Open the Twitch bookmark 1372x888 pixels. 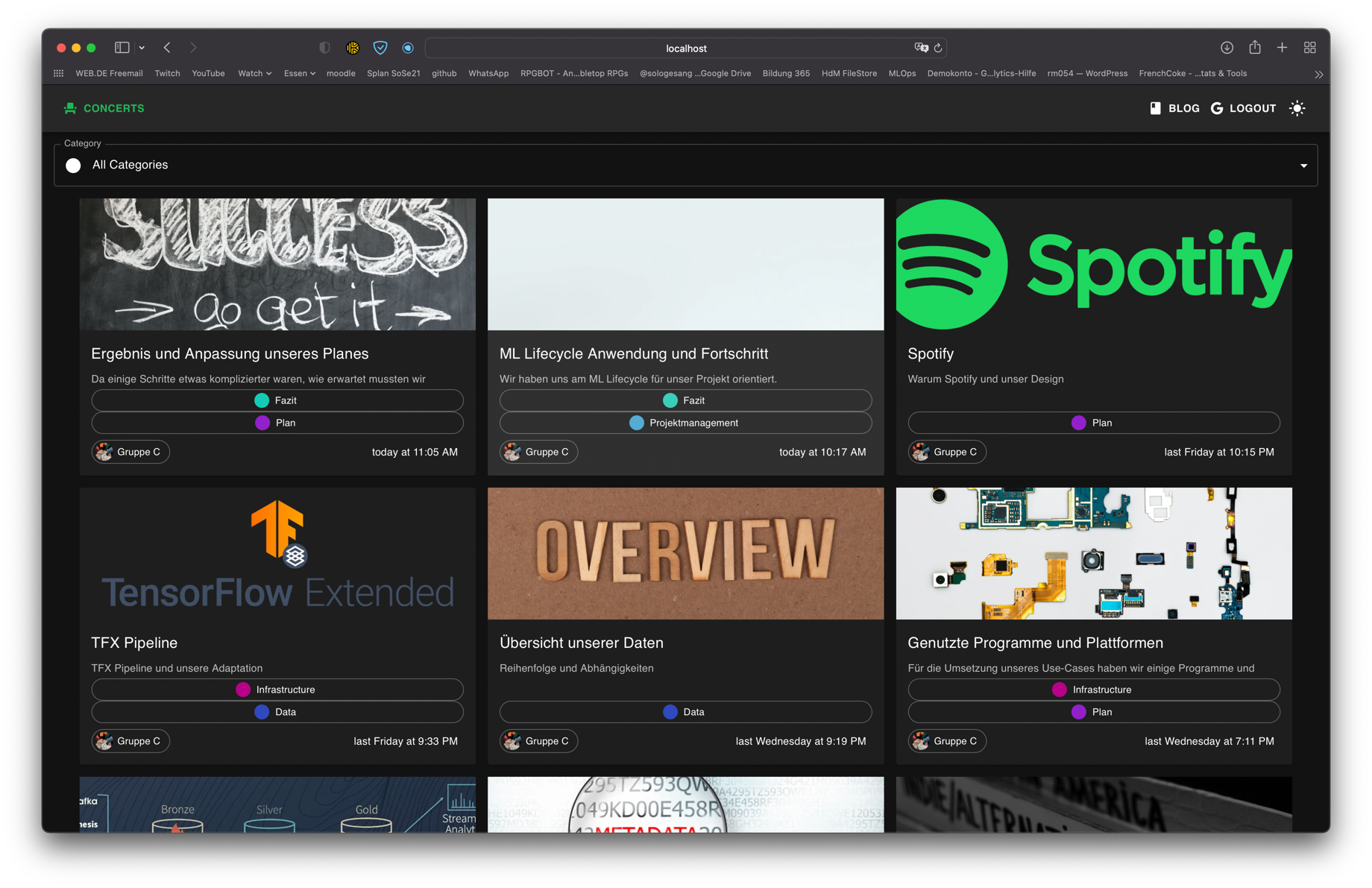167,73
